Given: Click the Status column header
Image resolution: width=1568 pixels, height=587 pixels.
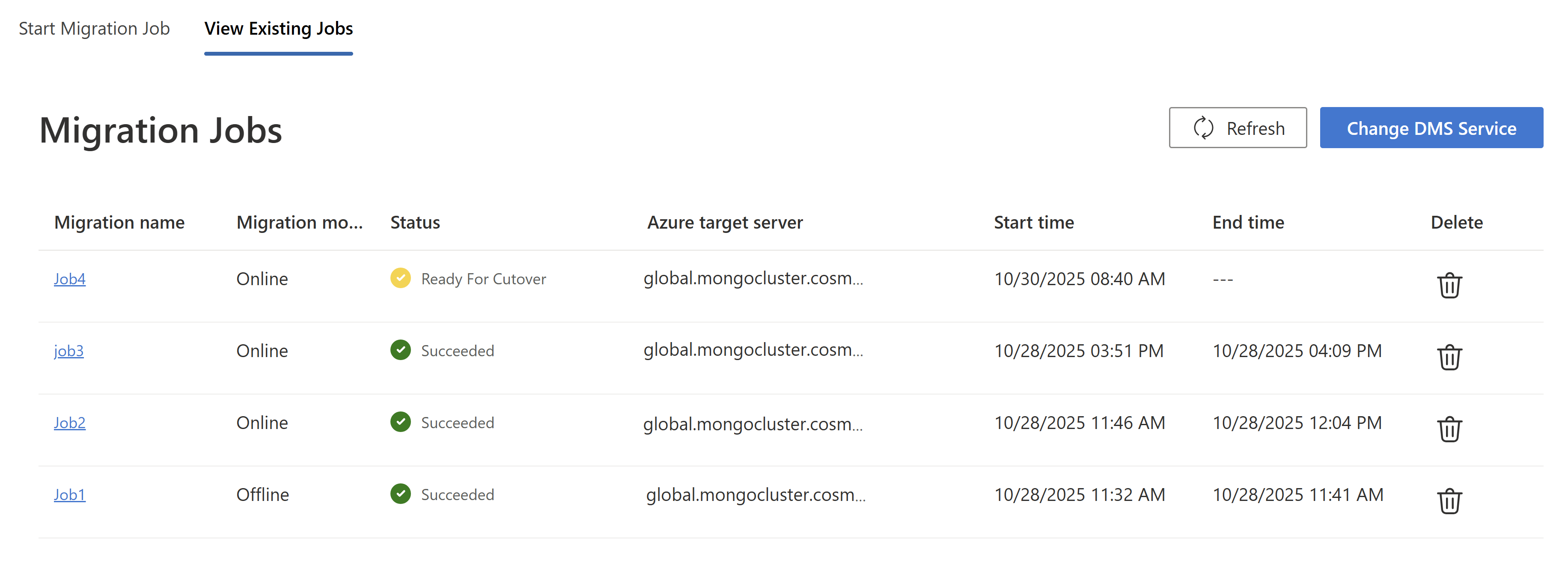Looking at the screenshot, I should tap(414, 222).
